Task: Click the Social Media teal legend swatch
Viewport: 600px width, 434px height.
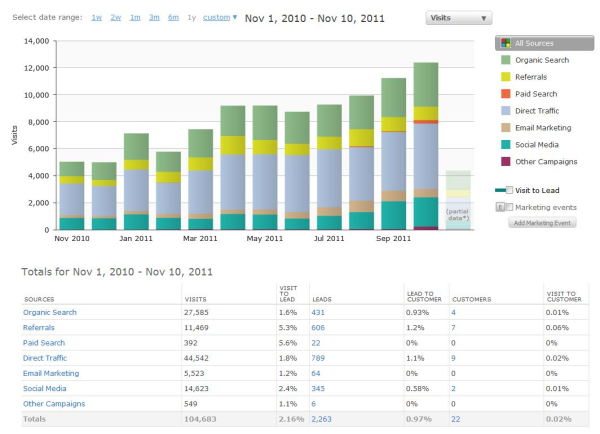Action: (x=504, y=144)
